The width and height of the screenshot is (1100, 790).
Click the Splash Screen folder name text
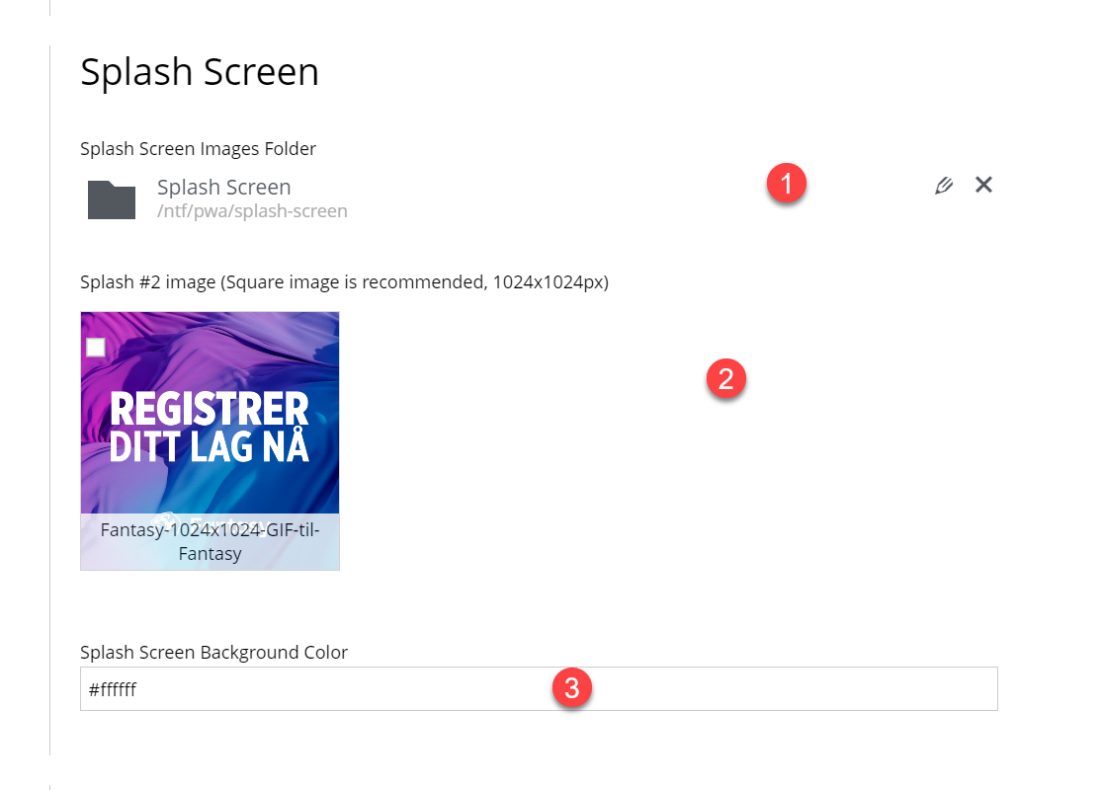point(224,187)
